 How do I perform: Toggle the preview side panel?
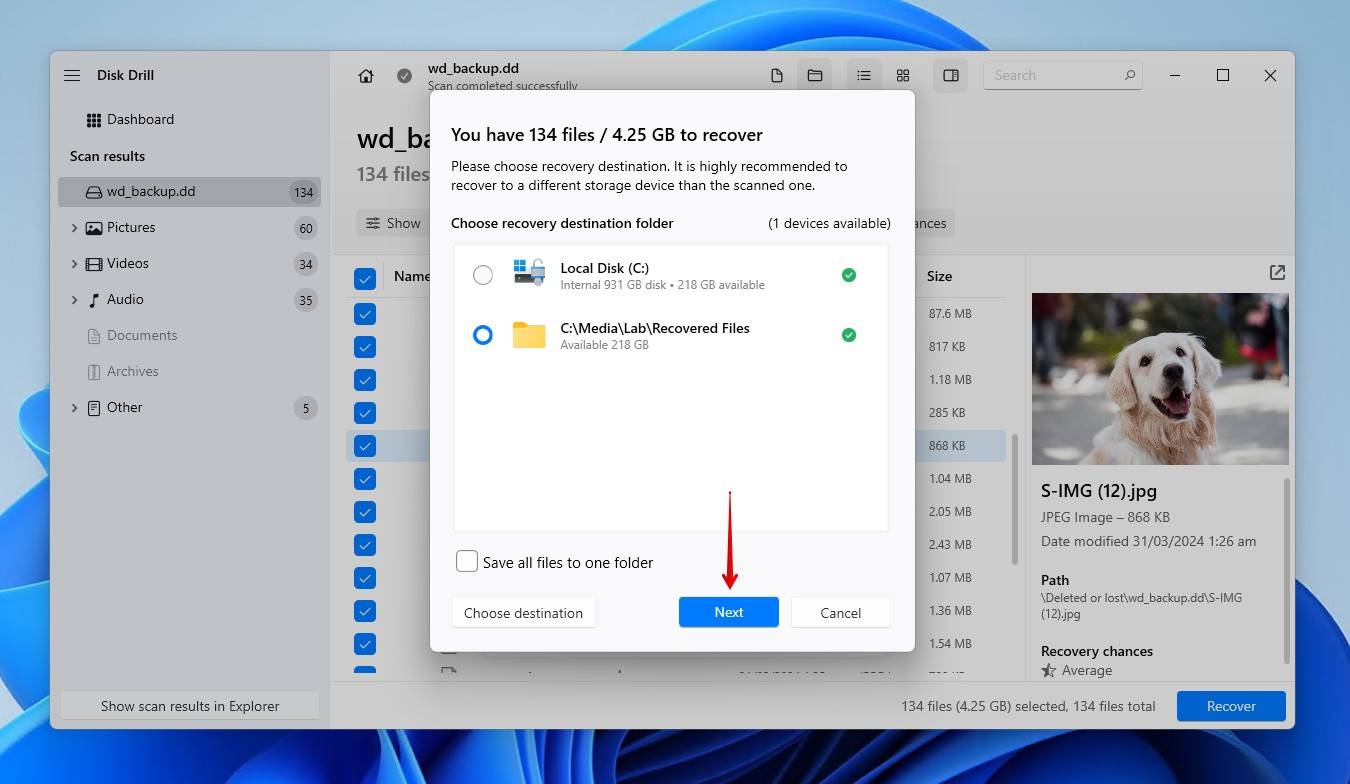pos(949,75)
